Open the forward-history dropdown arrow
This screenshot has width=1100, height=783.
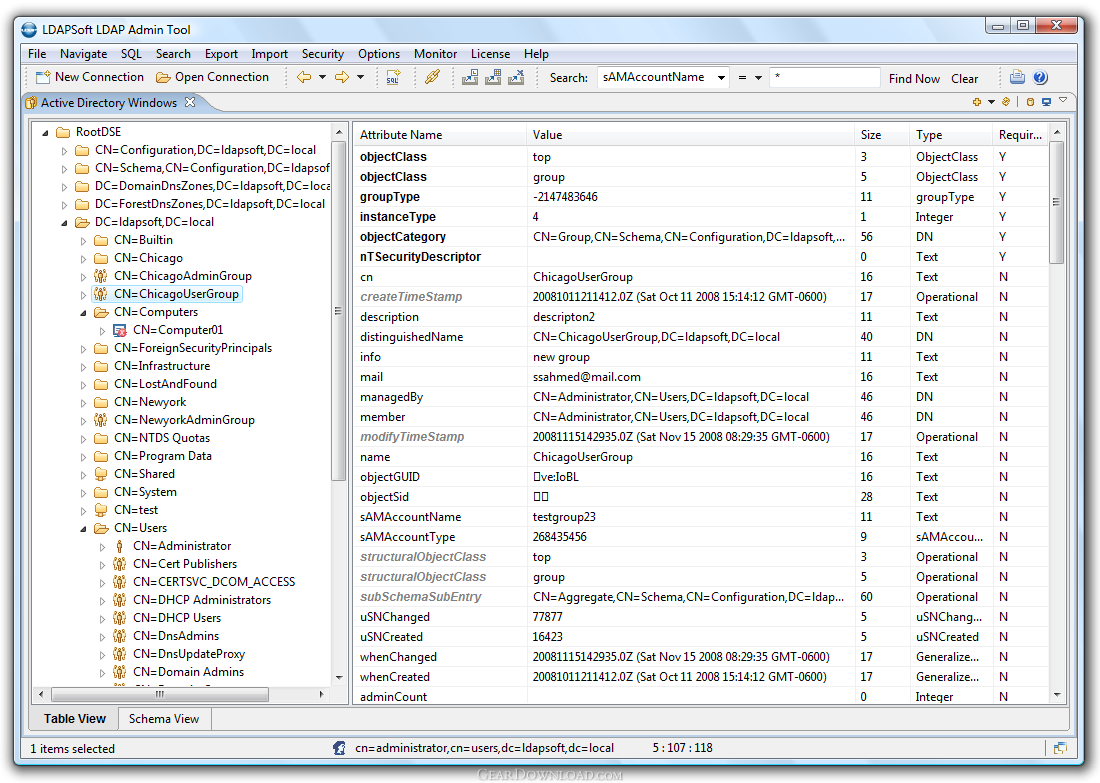[x=361, y=77]
